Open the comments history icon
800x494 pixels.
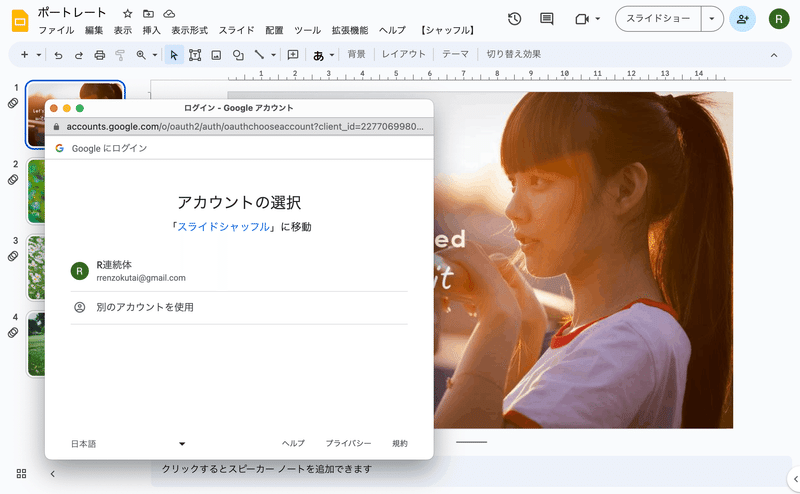[x=546, y=19]
